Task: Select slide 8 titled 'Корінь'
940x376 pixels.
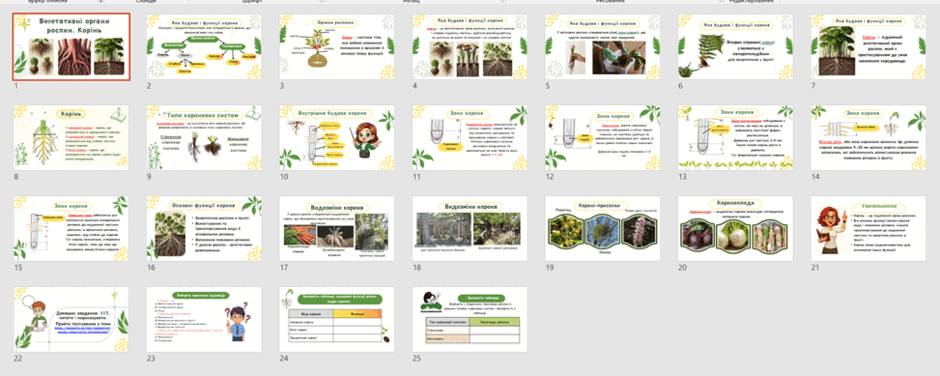Action: click(71, 137)
